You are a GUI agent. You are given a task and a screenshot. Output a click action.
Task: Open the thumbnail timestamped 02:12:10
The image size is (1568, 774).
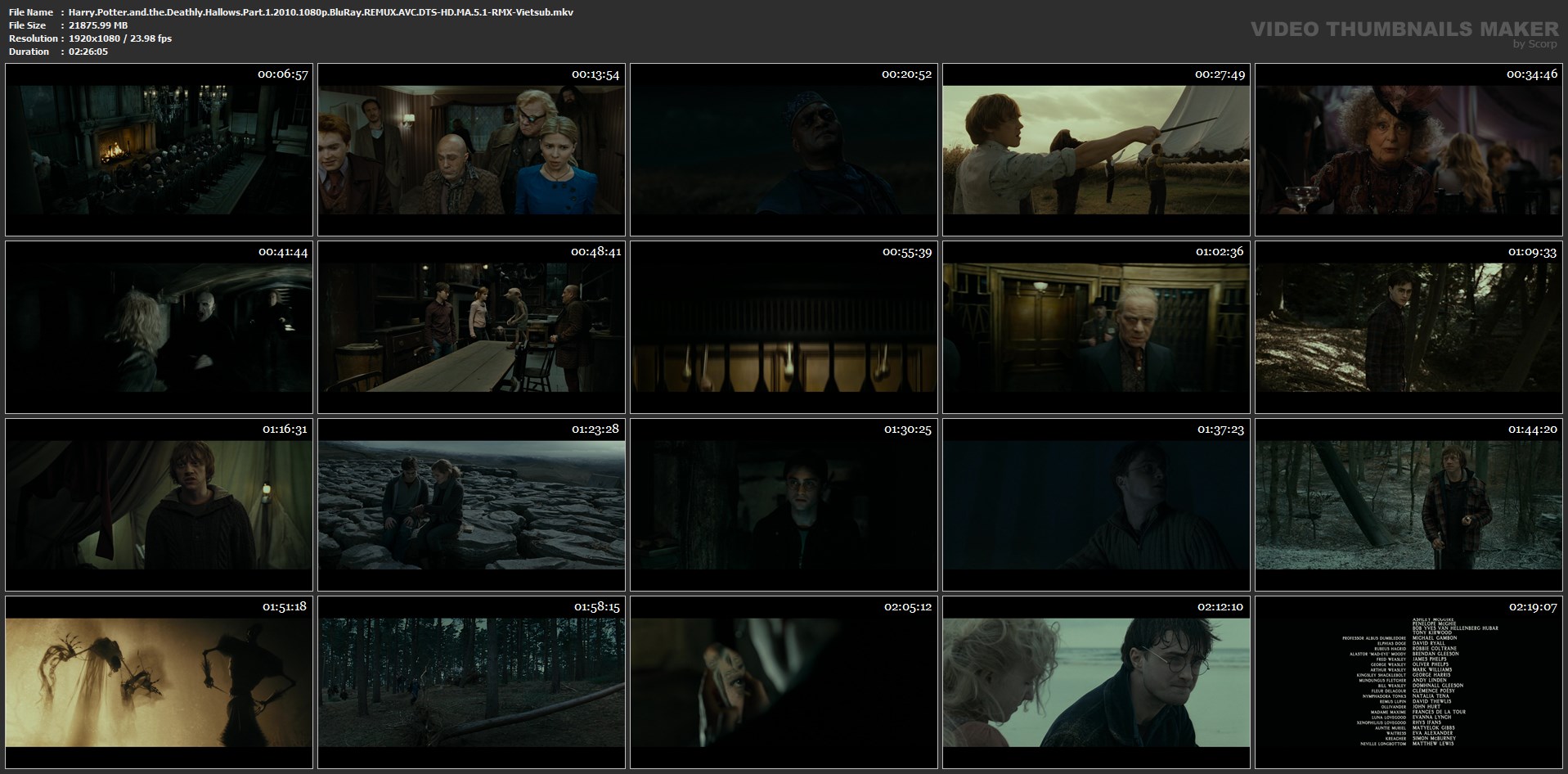(1096, 682)
